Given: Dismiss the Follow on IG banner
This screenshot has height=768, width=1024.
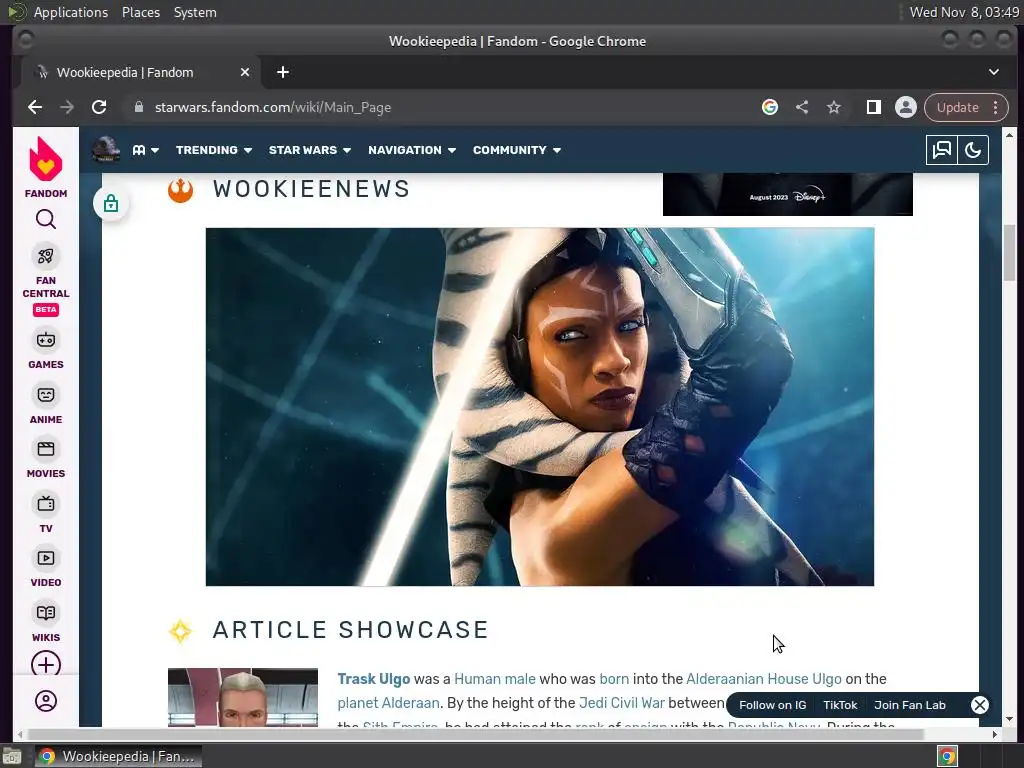Looking at the screenshot, I should pos(980,705).
